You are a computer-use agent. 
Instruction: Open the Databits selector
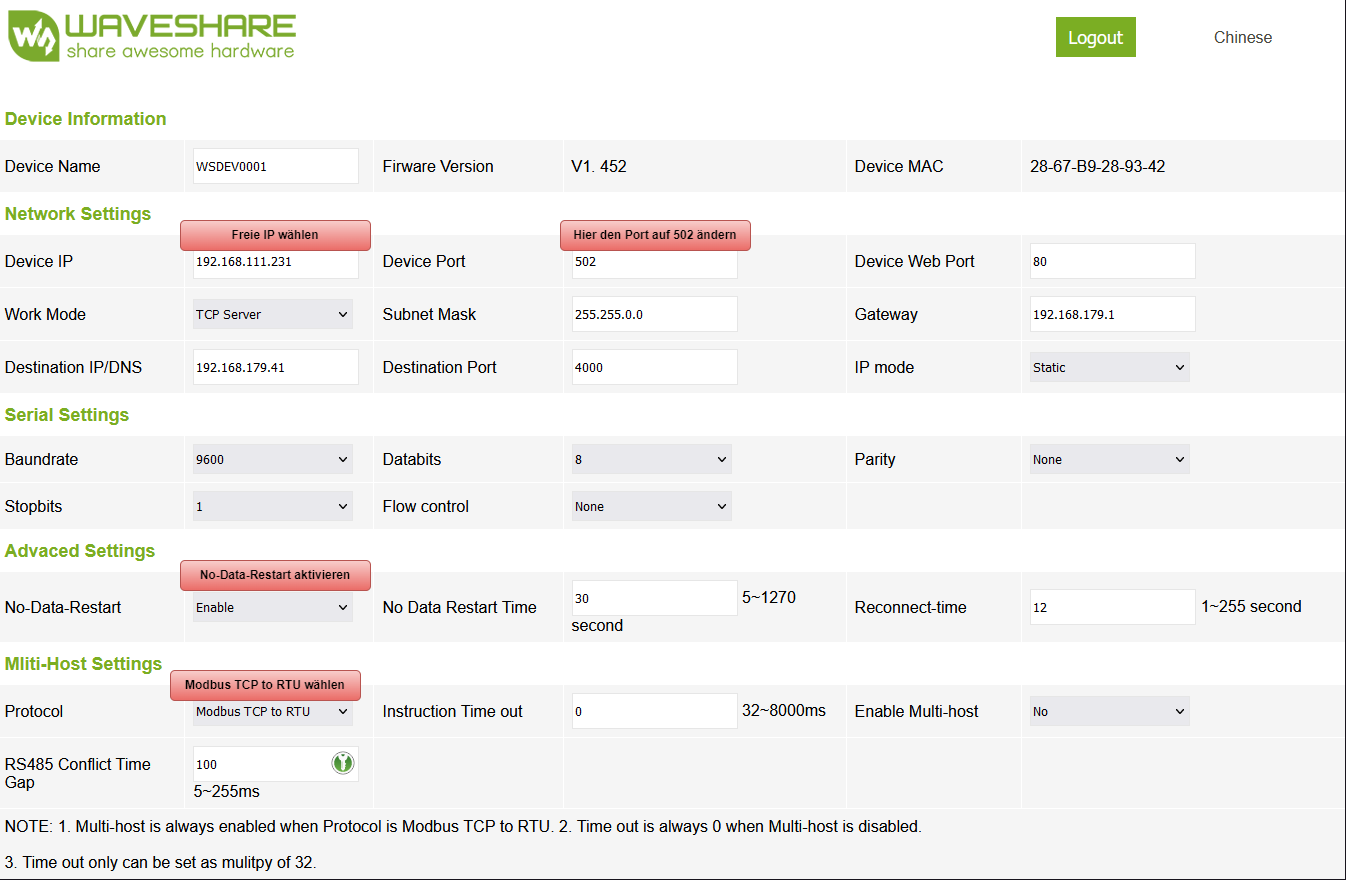point(651,460)
